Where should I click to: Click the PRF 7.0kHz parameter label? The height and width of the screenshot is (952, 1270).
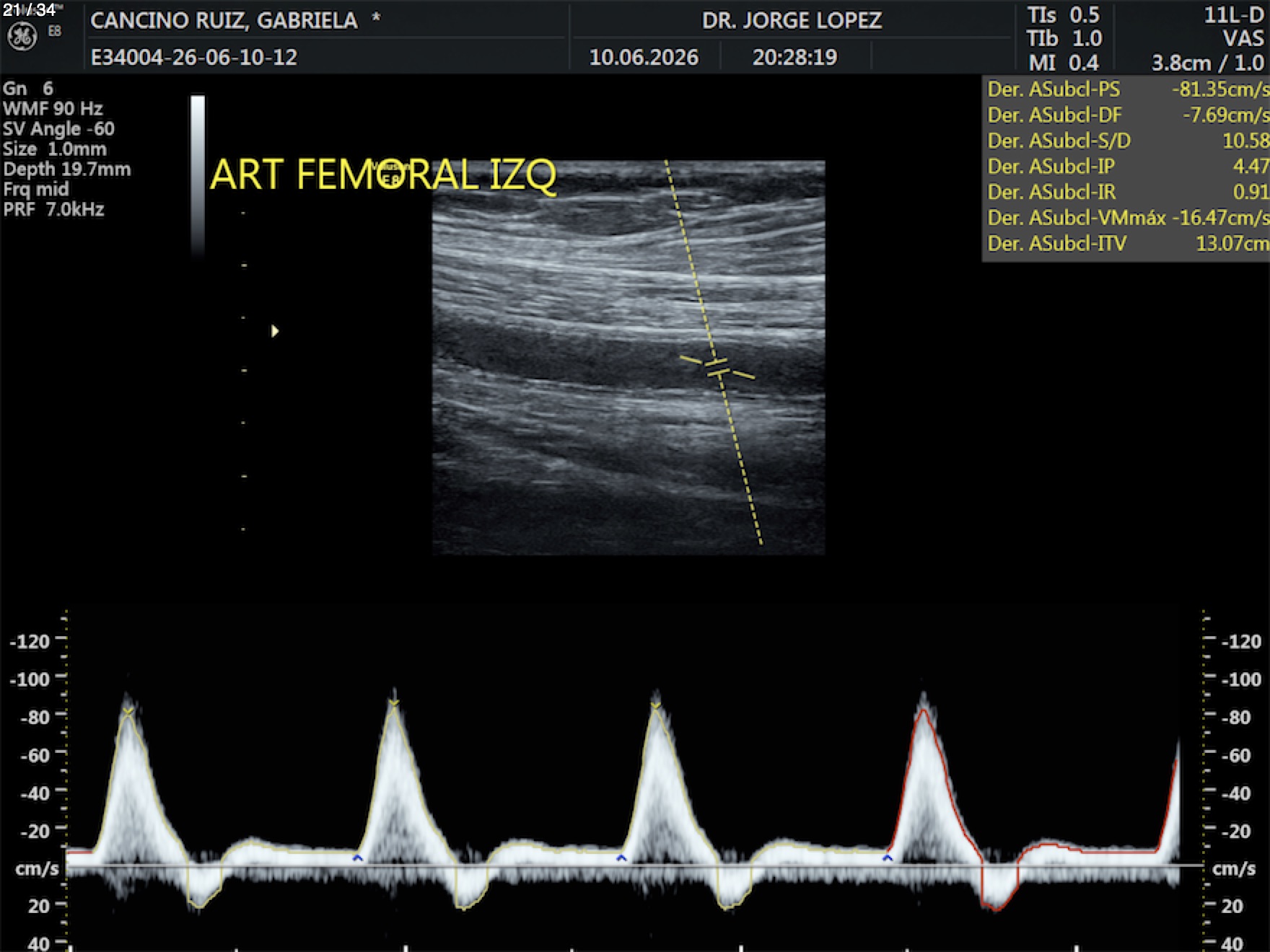coord(53,210)
